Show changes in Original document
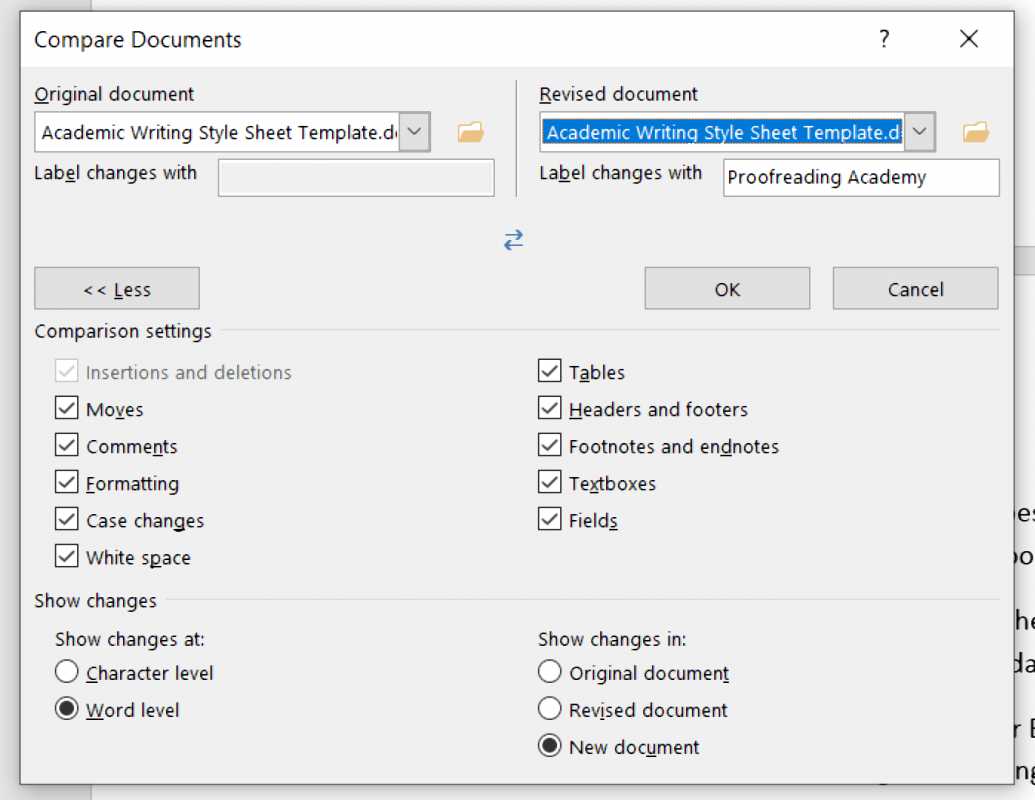 pos(550,672)
